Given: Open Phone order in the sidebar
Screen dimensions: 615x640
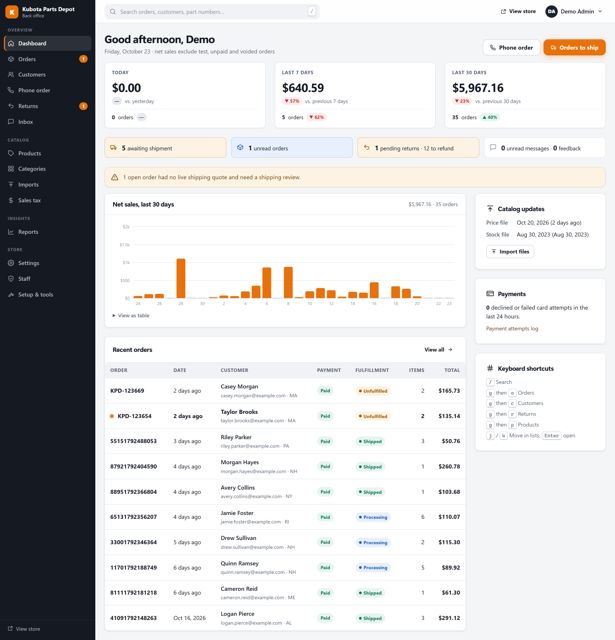Looking at the screenshot, I should (47, 90).
